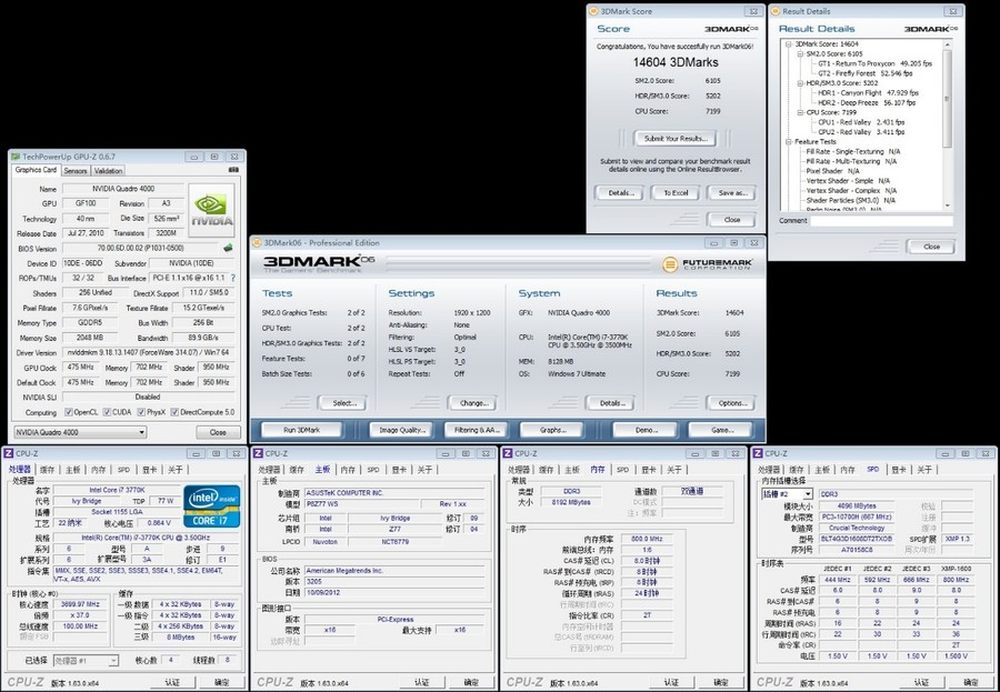The height and width of the screenshot is (692, 1000).
Task: Collapse the CPU Score: 7199 node
Action: (x=800, y=112)
